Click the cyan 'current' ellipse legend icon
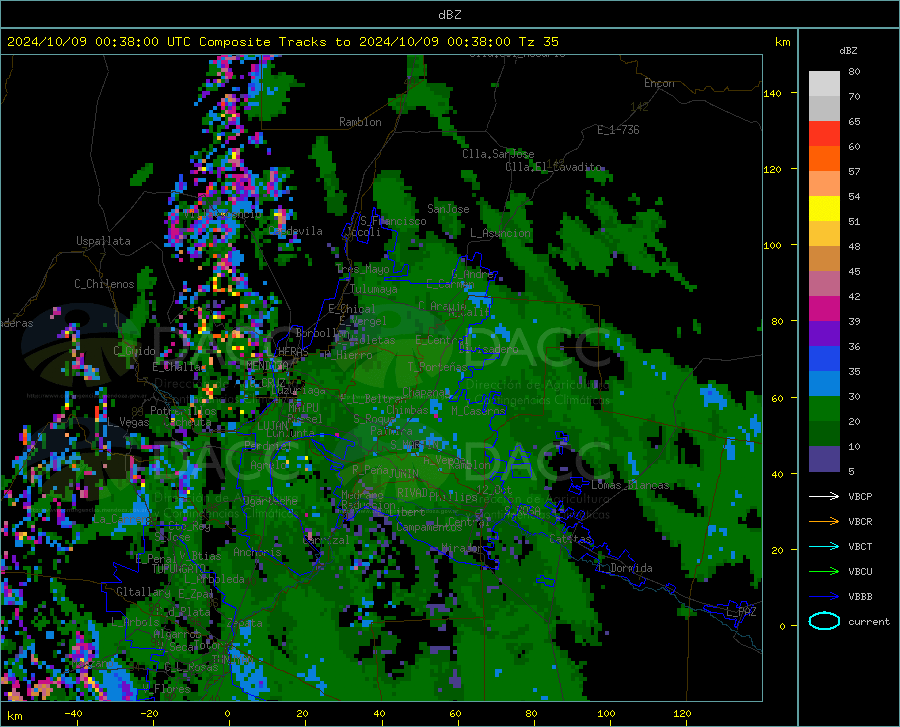This screenshot has height=727, width=900. coord(824,621)
